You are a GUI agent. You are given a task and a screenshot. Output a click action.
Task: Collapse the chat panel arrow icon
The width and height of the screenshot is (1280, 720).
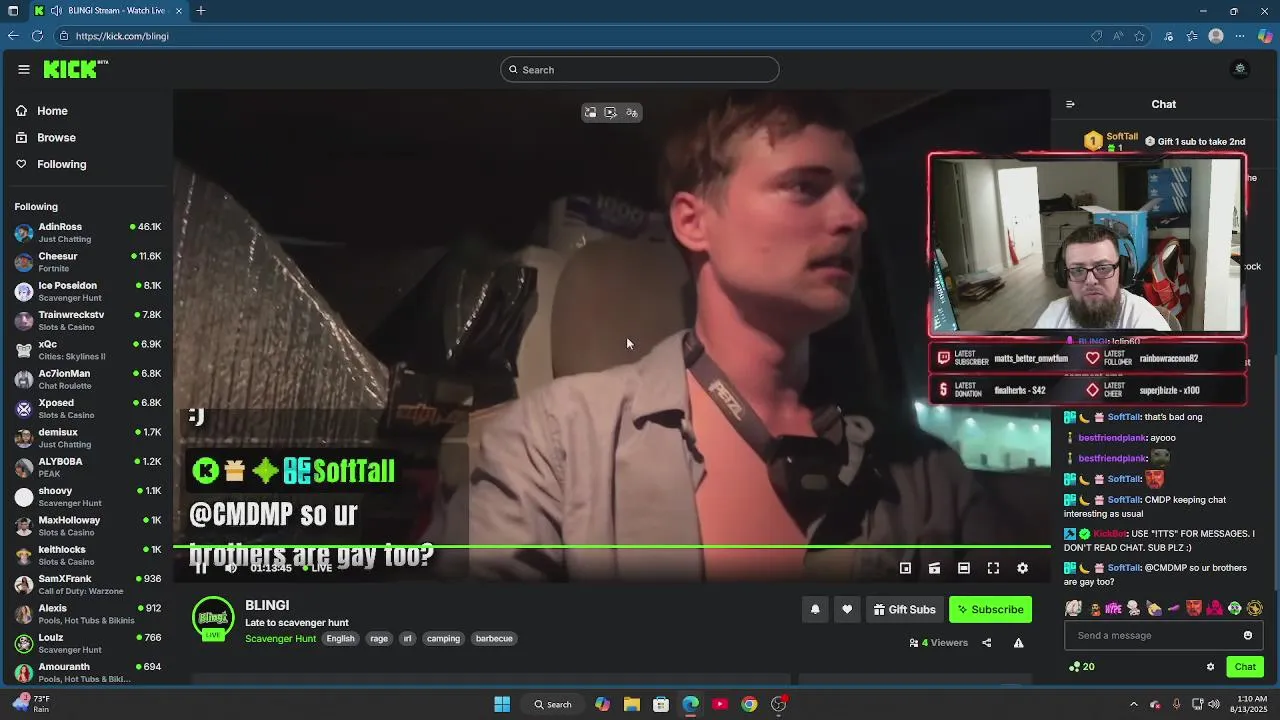pyautogui.click(x=1070, y=104)
